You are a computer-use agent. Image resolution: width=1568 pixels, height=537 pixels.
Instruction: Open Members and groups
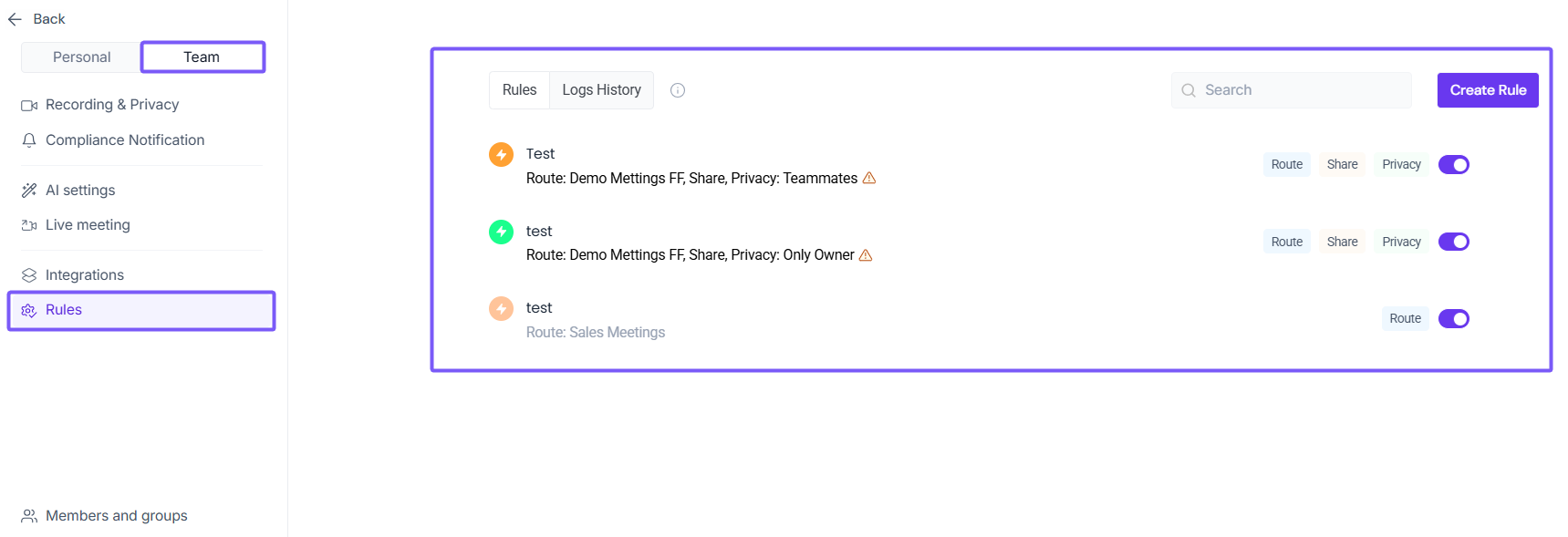pos(116,516)
